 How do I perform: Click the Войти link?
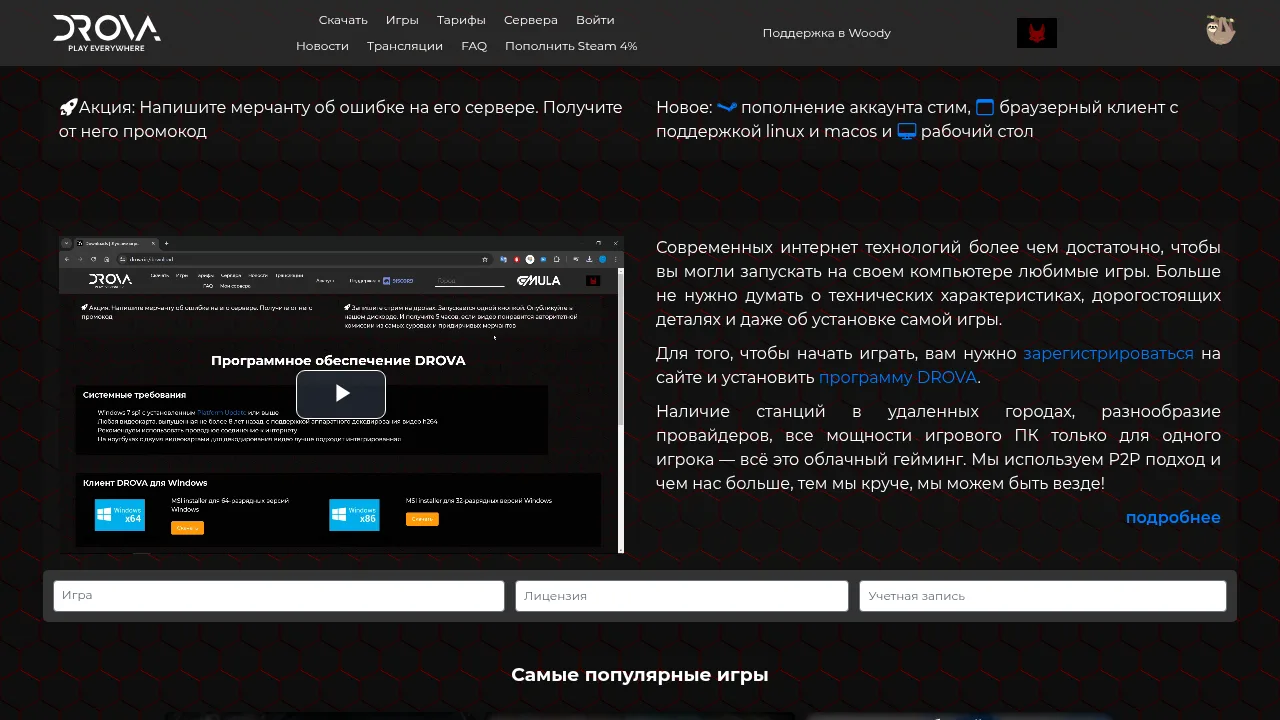595,20
